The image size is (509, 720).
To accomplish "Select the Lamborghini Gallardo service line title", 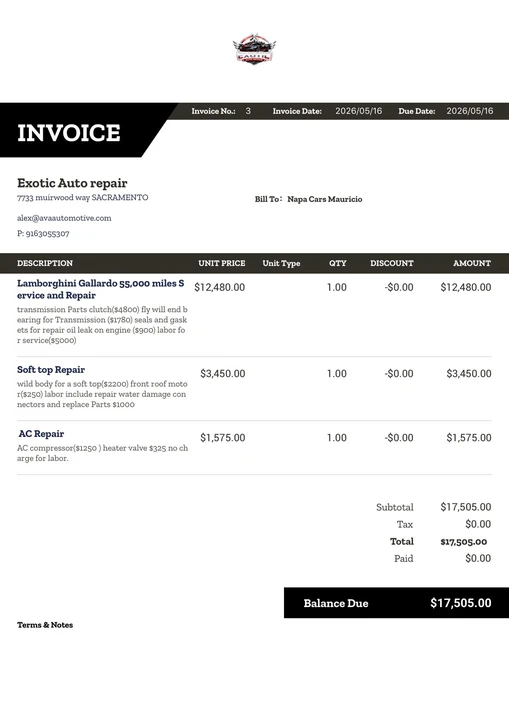I will click(x=101, y=289).
